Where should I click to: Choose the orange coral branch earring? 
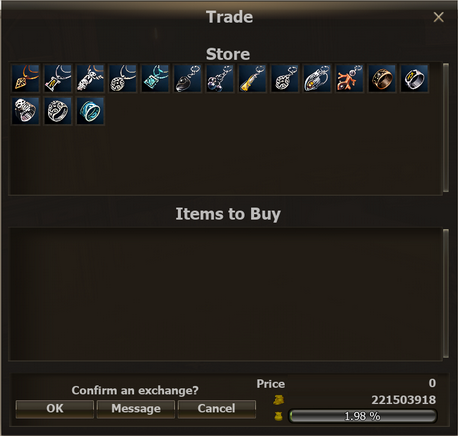tap(350, 78)
